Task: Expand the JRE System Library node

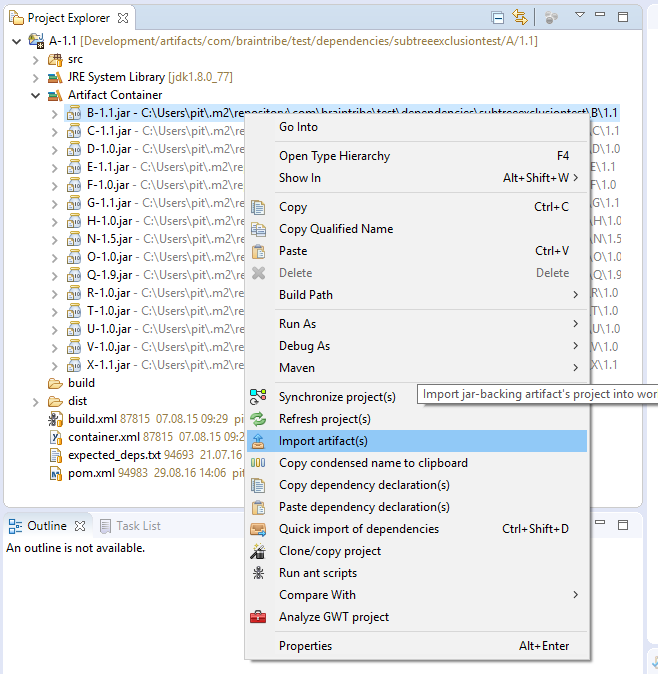Action: coord(36,77)
